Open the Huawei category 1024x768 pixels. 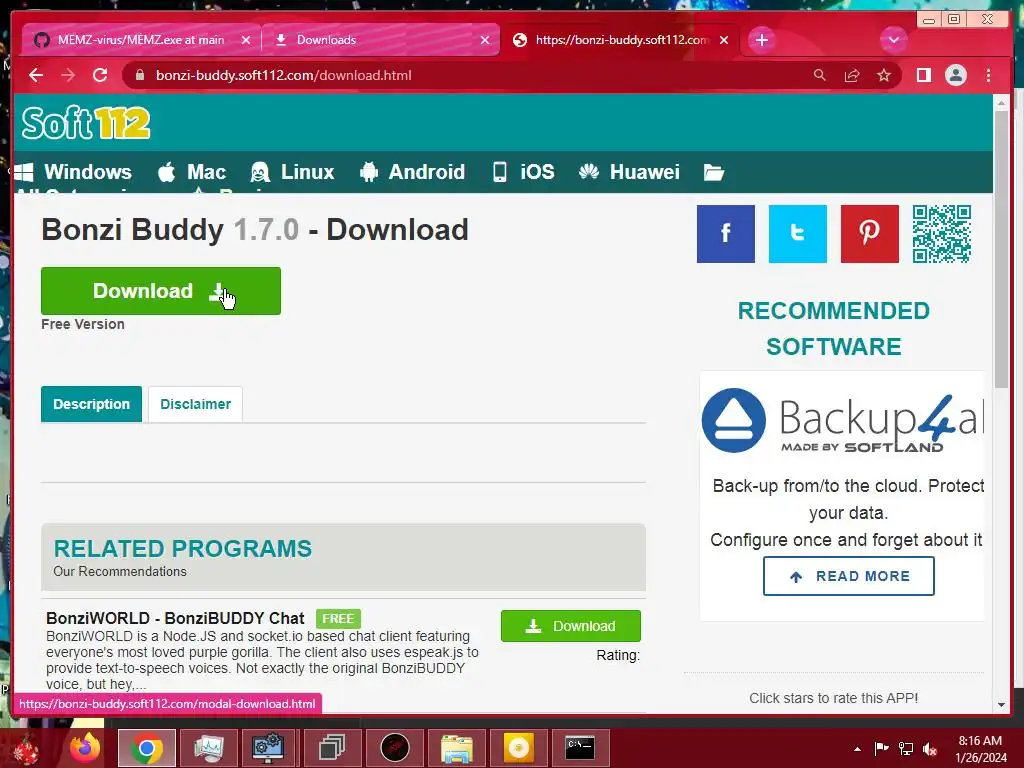[630, 172]
